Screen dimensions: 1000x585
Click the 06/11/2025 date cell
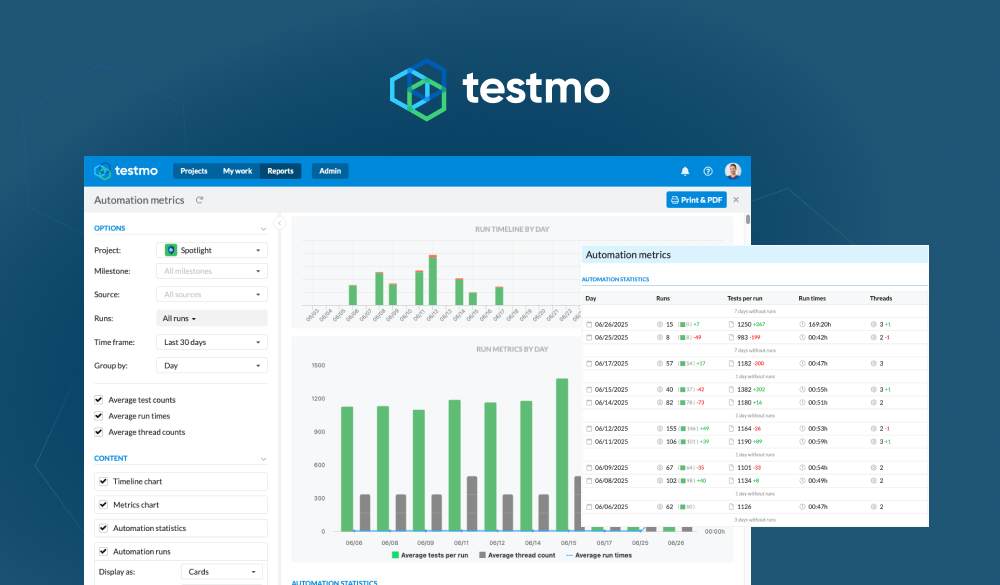tap(611, 441)
